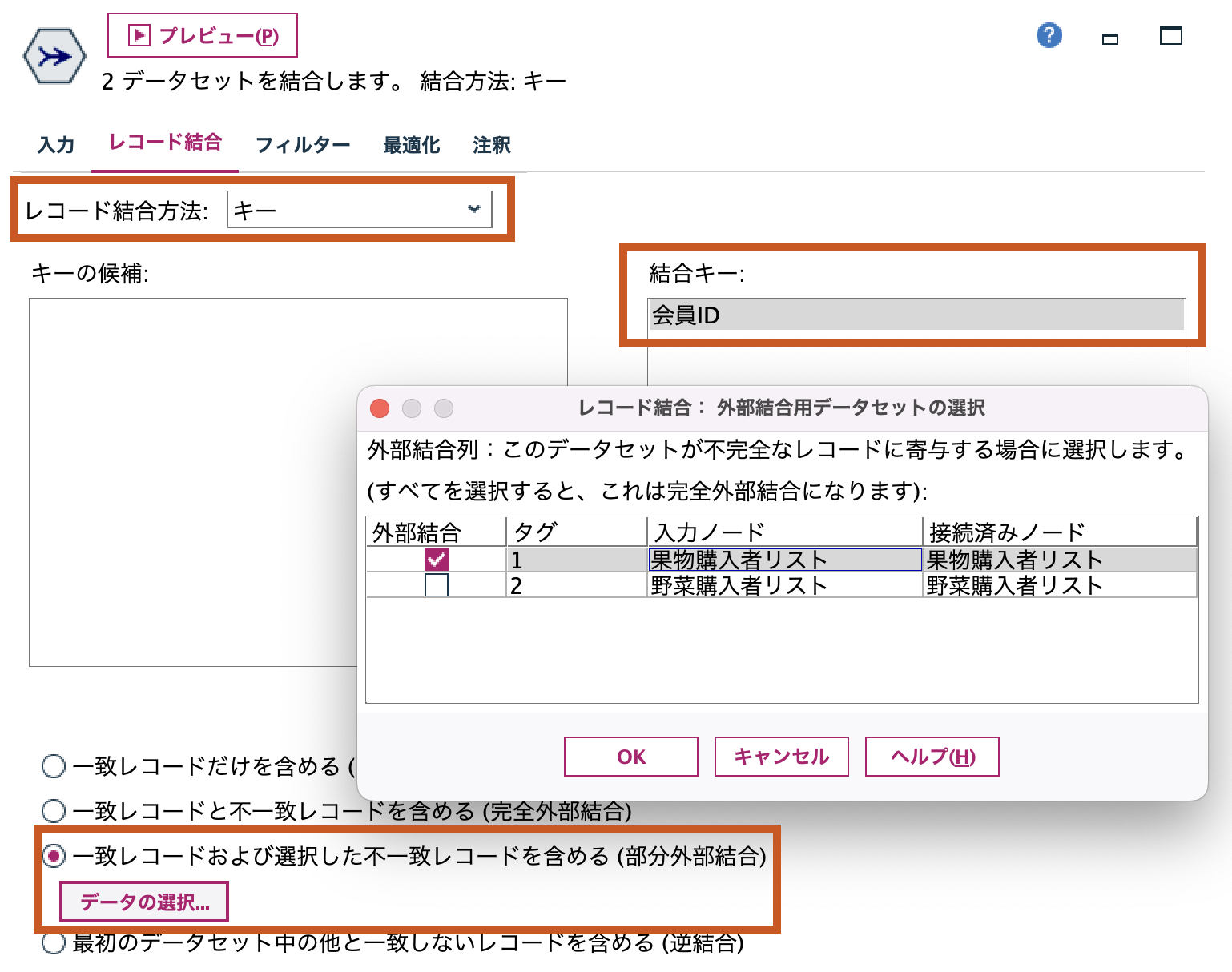Viewport: 1232px width, 972px height.
Task: Dismiss the dialog with キャンセル
Action: pyautogui.click(x=781, y=756)
